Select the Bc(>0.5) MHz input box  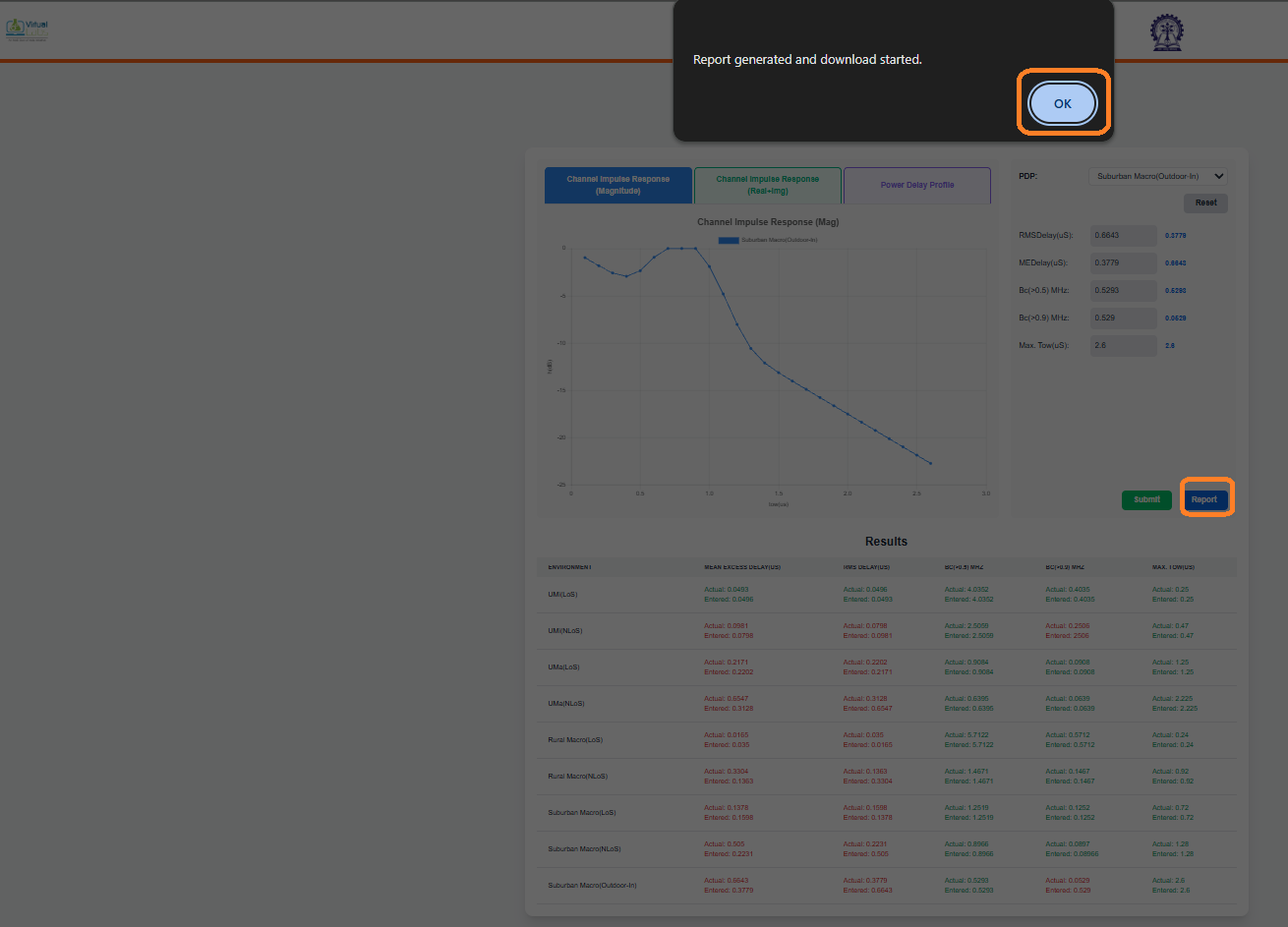(1124, 291)
